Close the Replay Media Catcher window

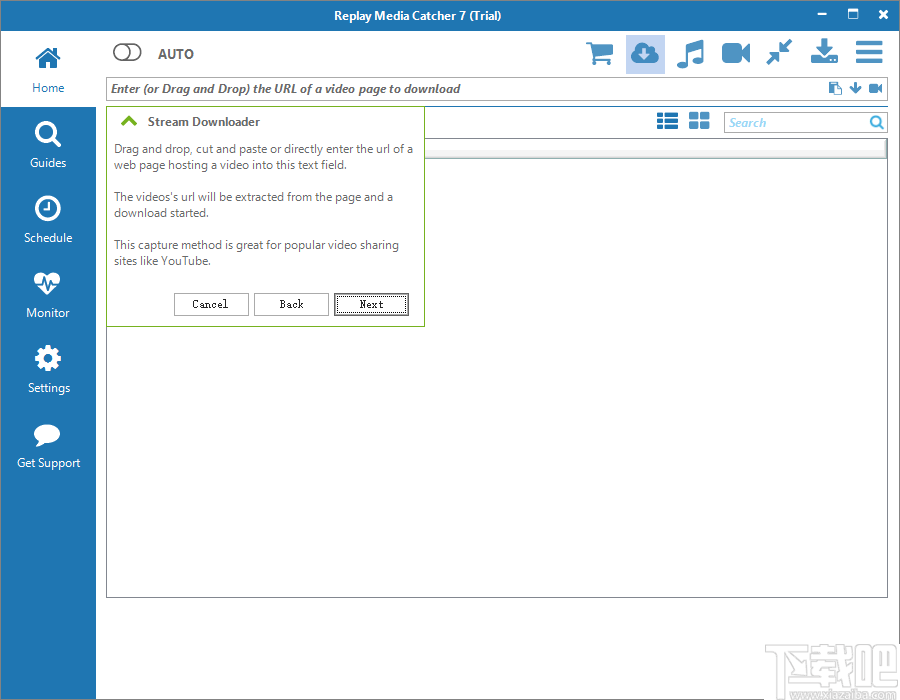click(883, 14)
